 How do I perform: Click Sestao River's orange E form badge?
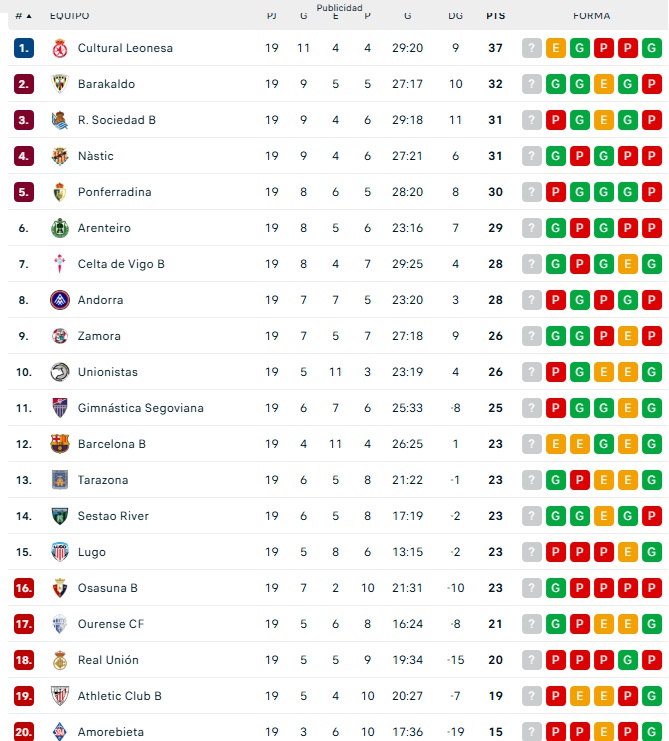(604, 516)
